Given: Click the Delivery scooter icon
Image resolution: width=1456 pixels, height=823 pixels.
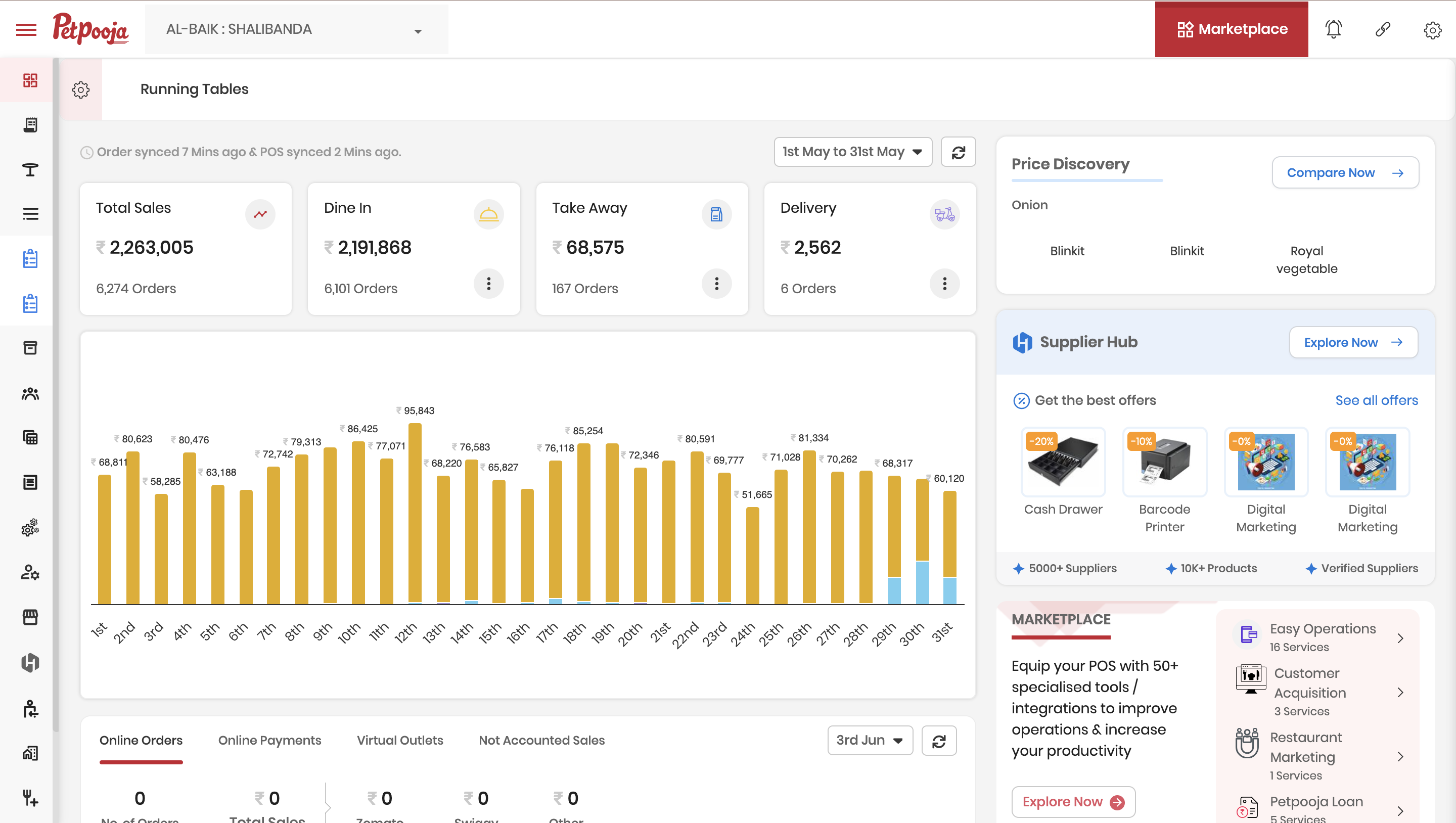Looking at the screenshot, I should [x=944, y=214].
